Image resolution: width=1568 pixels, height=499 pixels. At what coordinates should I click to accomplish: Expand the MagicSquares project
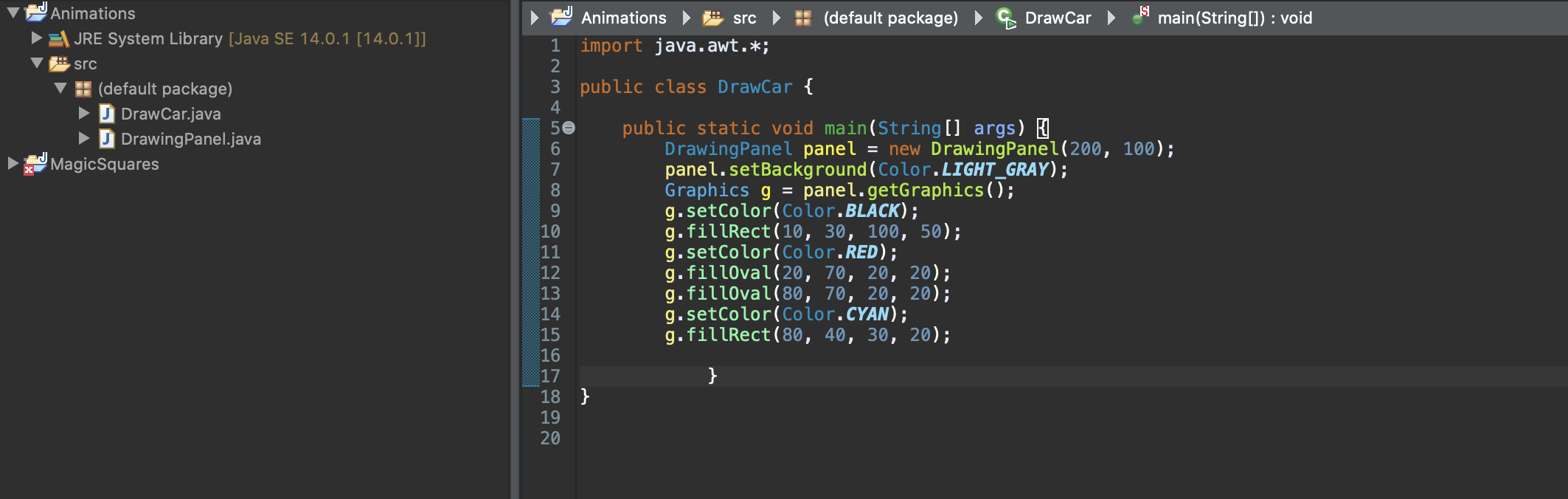(x=13, y=163)
